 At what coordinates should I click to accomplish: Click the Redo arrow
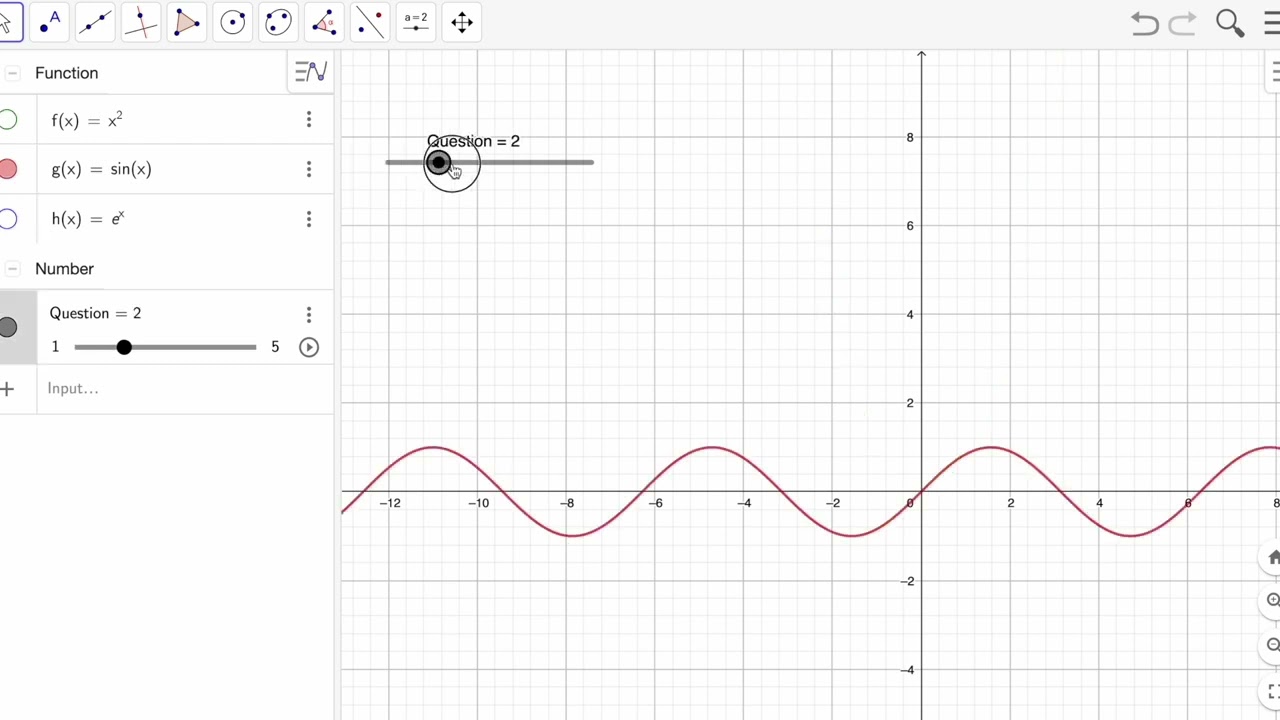(x=1183, y=23)
